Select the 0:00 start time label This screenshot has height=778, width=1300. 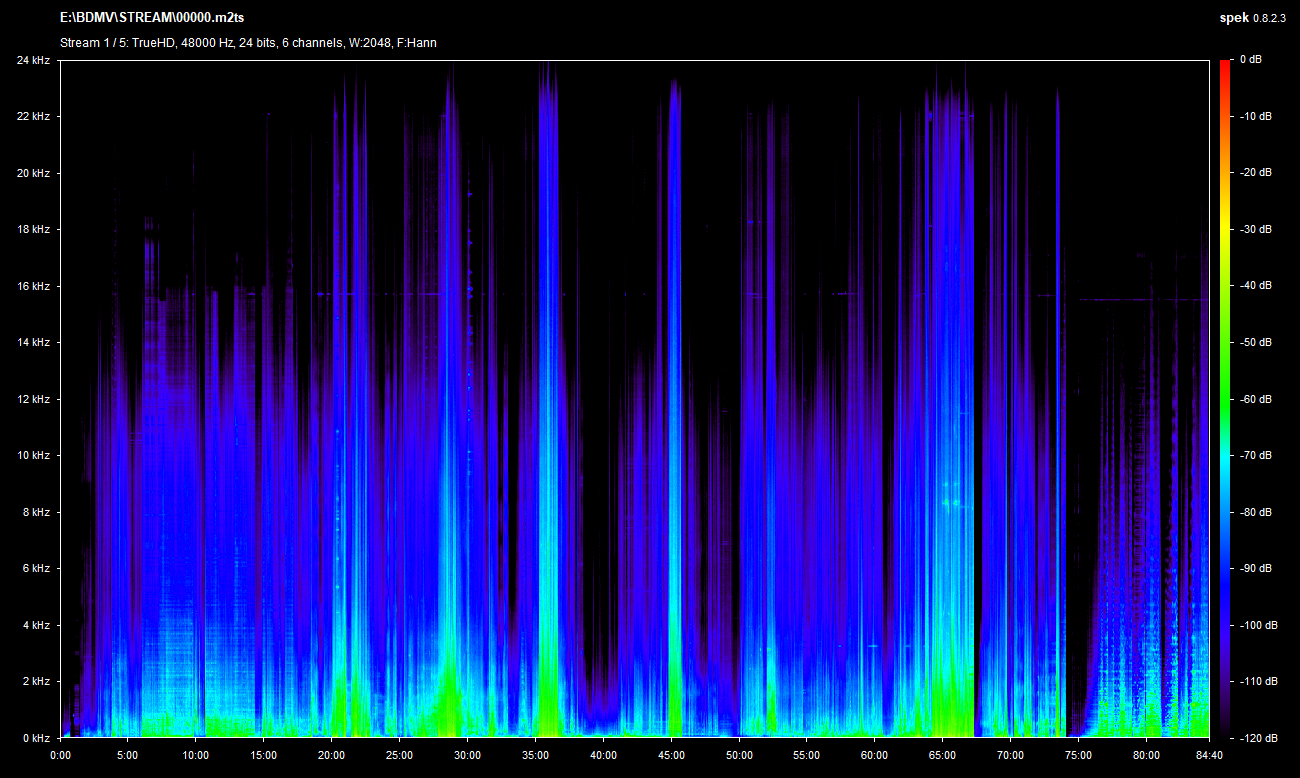click(60, 755)
